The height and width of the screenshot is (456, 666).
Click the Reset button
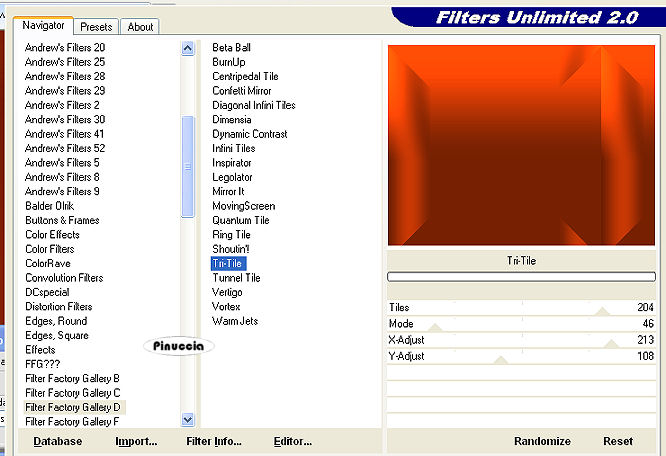pyautogui.click(x=618, y=441)
